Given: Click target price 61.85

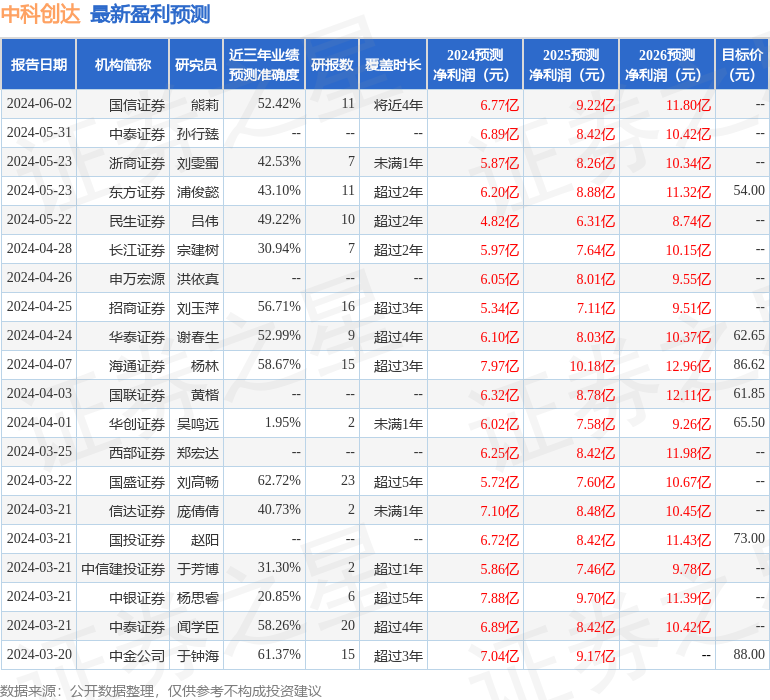Looking at the screenshot, I should click(x=749, y=393).
